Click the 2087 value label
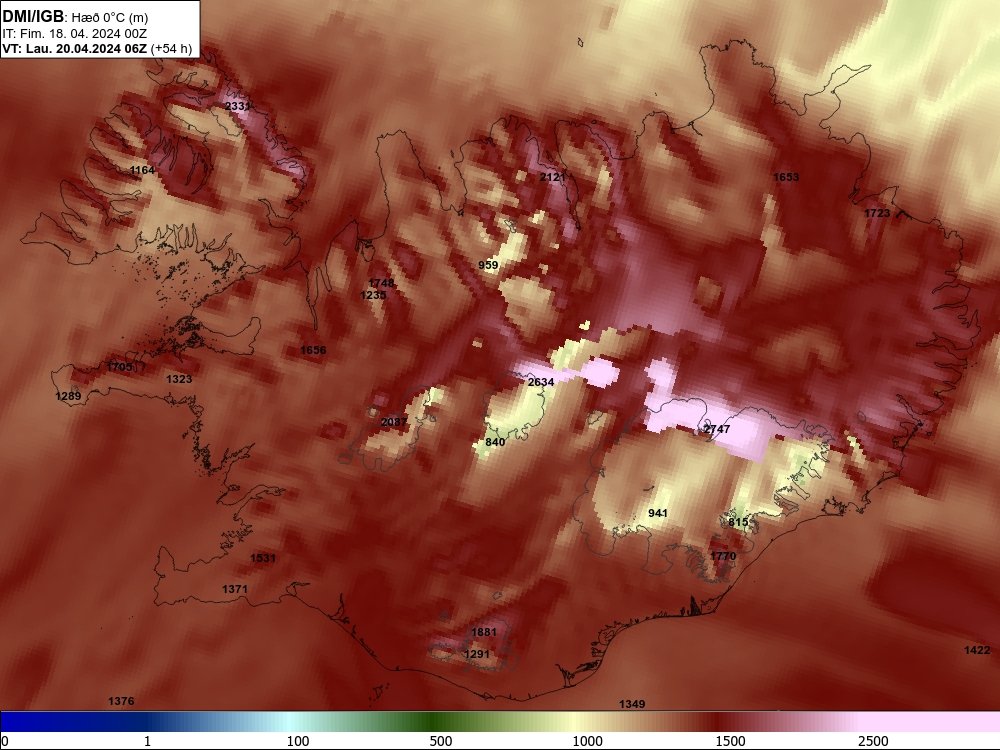 tap(393, 422)
